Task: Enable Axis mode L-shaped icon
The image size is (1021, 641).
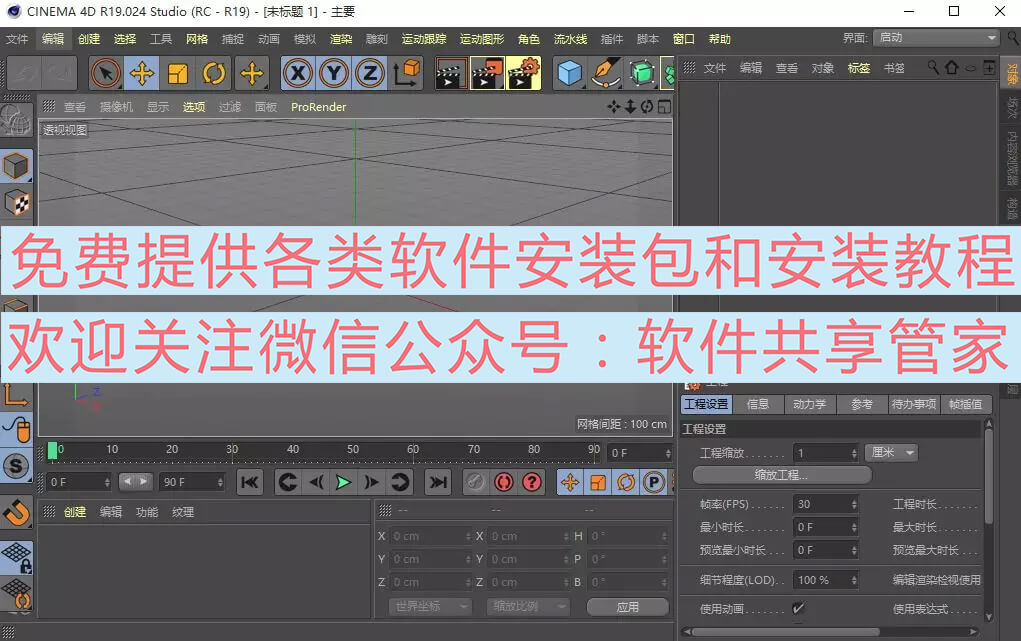Action: pos(16,395)
